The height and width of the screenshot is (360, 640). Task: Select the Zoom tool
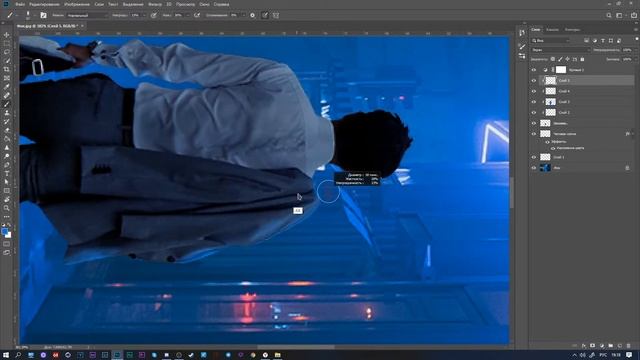click(7, 208)
